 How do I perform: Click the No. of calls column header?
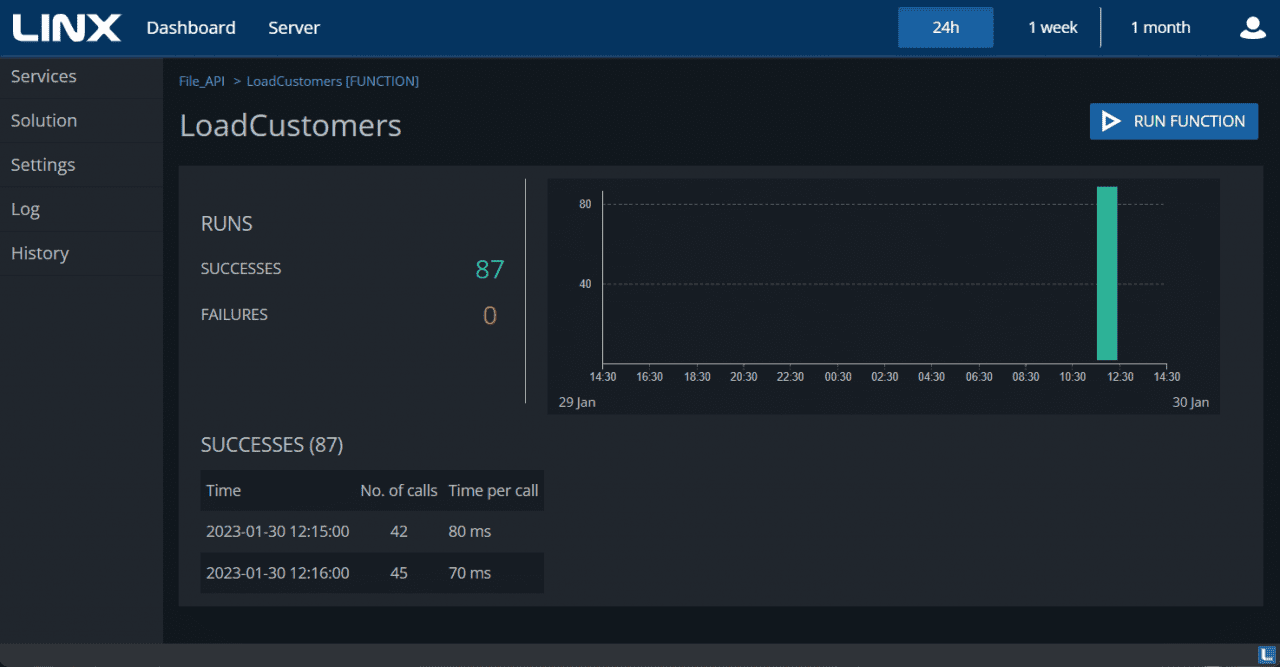click(398, 490)
